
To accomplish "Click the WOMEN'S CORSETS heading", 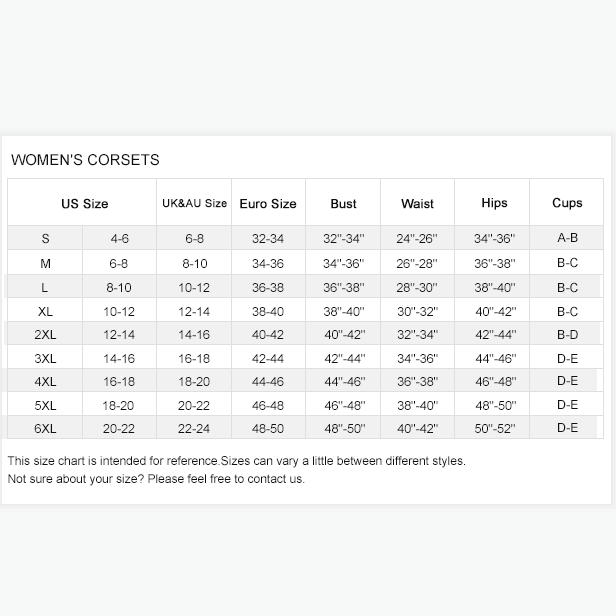I will [x=85, y=160].
